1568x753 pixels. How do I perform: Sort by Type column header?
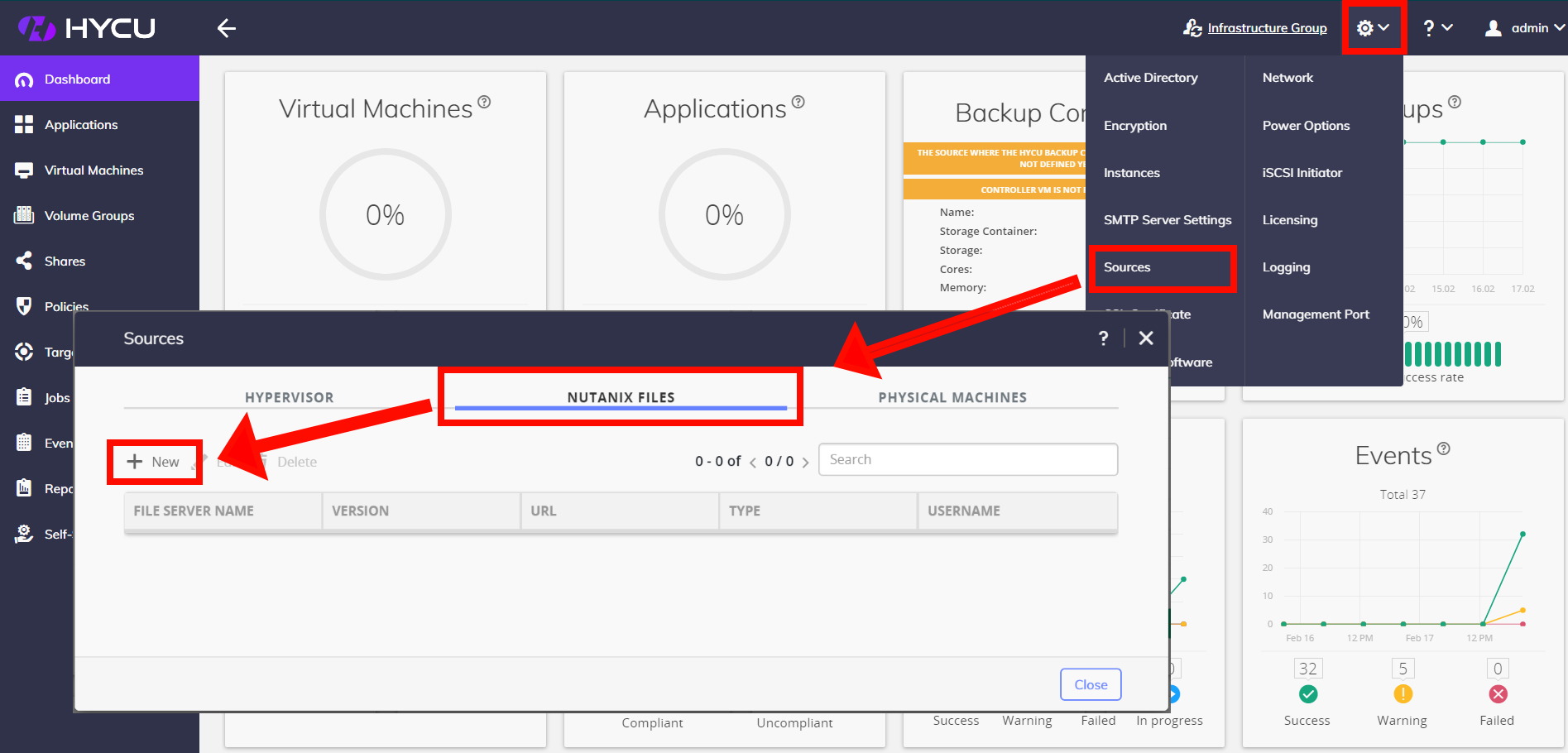818,511
